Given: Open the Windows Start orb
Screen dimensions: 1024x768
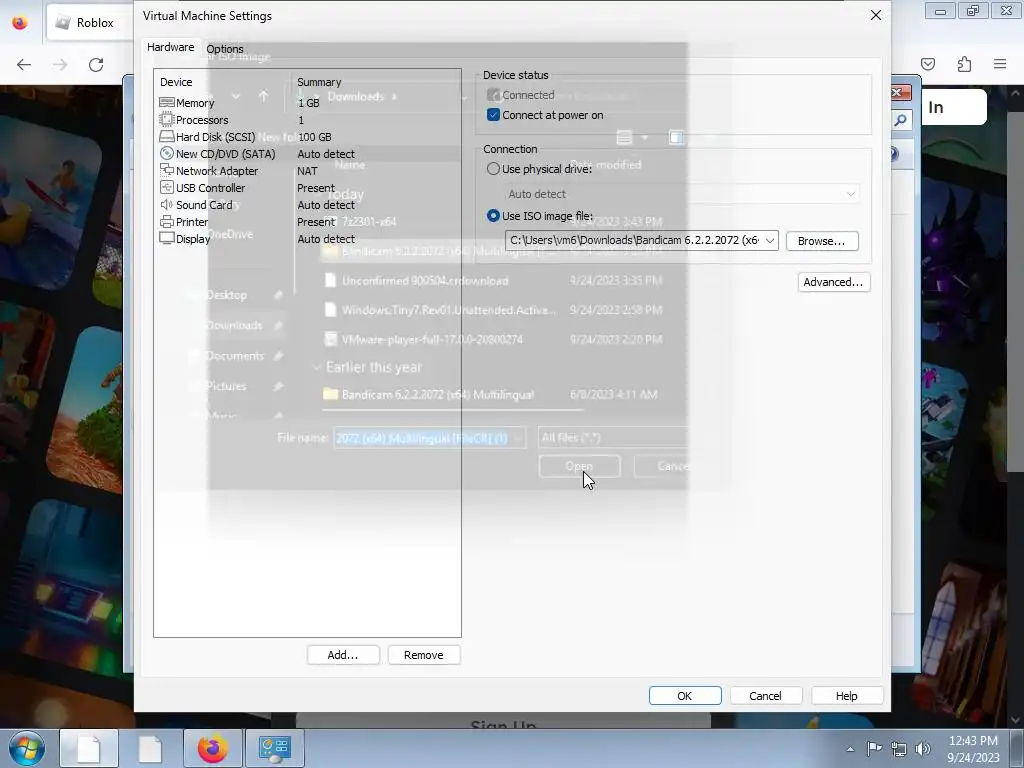Looking at the screenshot, I should 26,748.
